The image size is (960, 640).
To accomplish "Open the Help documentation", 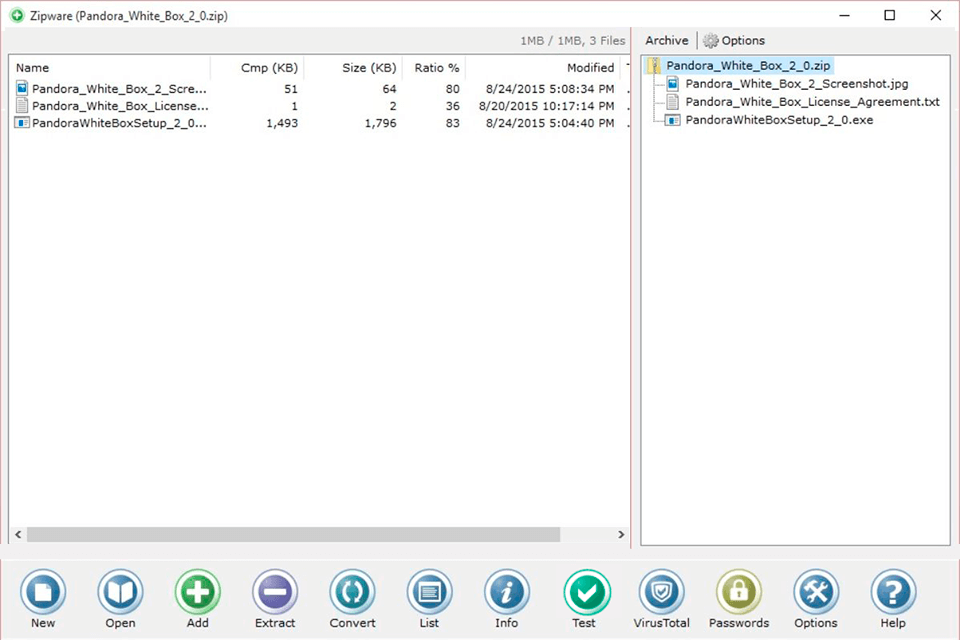I will pyautogui.click(x=892, y=598).
